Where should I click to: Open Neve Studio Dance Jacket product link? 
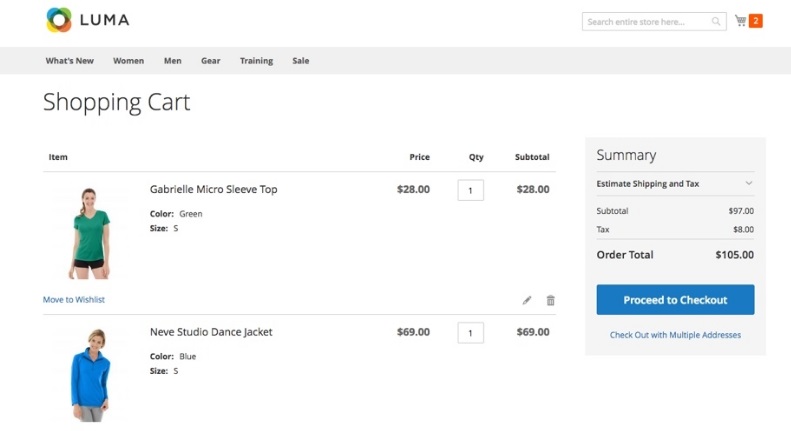pos(211,332)
